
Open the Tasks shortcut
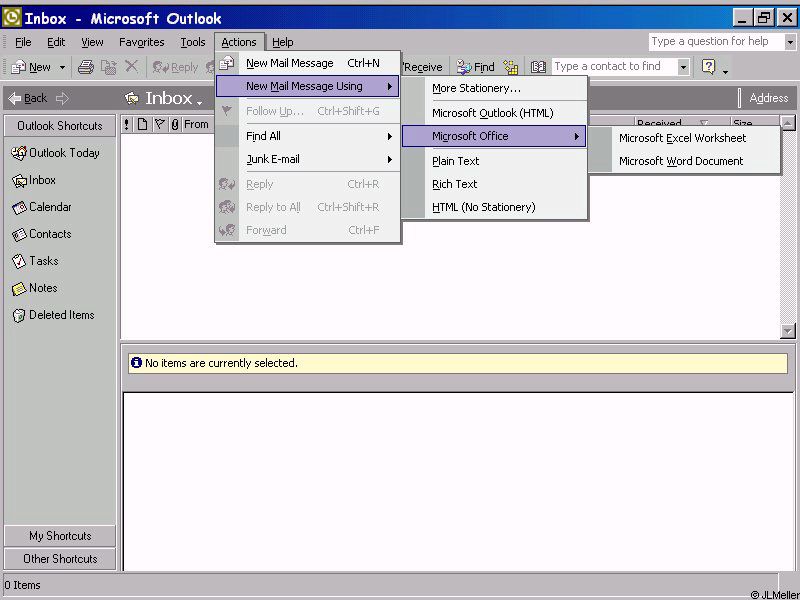[x=35, y=261]
